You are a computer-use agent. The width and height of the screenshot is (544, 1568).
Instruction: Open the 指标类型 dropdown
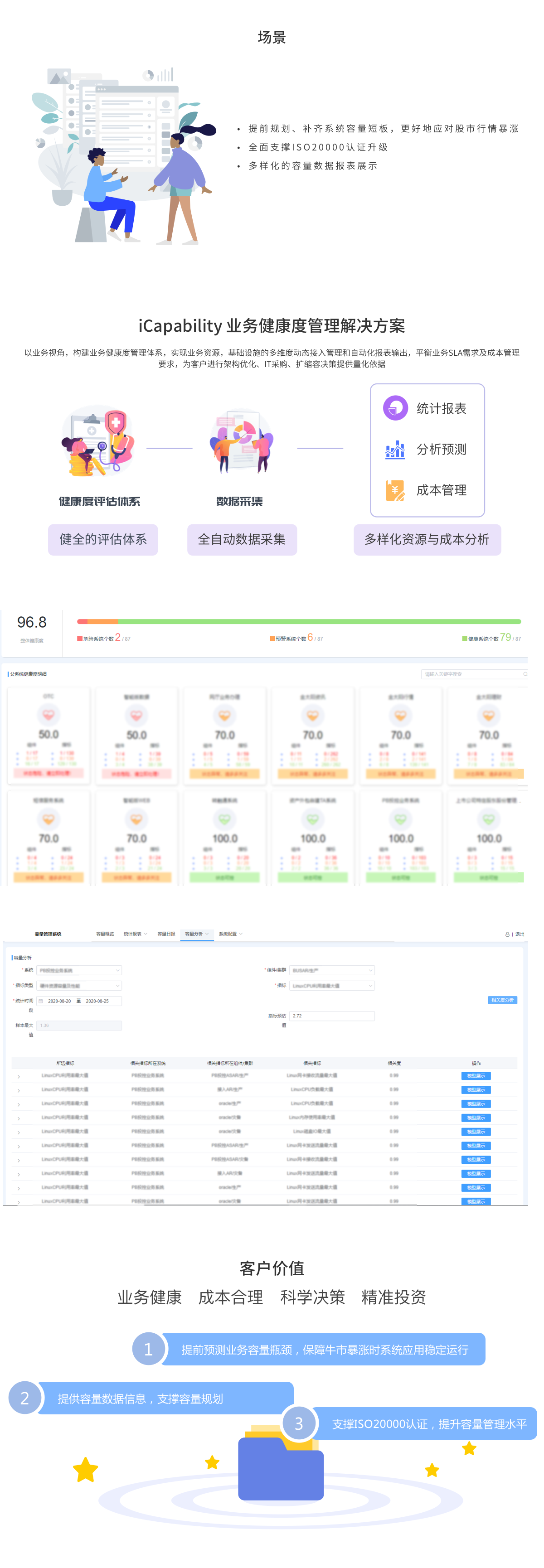tap(79, 986)
